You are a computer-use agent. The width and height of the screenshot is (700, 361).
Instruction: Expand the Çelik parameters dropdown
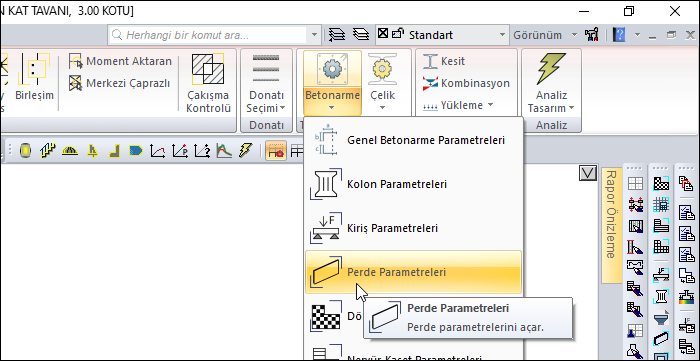click(383, 107)
